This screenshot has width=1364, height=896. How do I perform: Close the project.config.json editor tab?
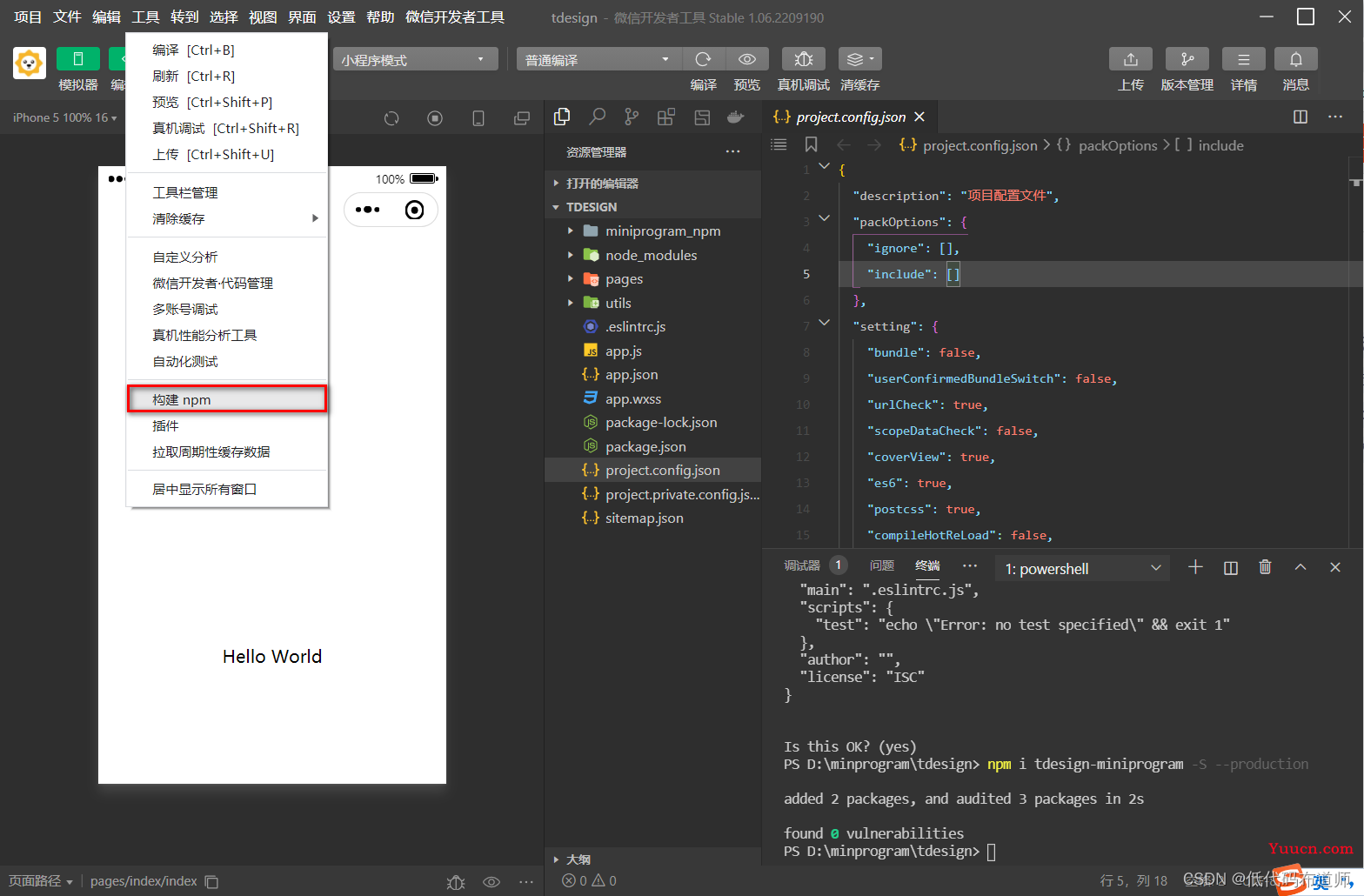(919, 117)
